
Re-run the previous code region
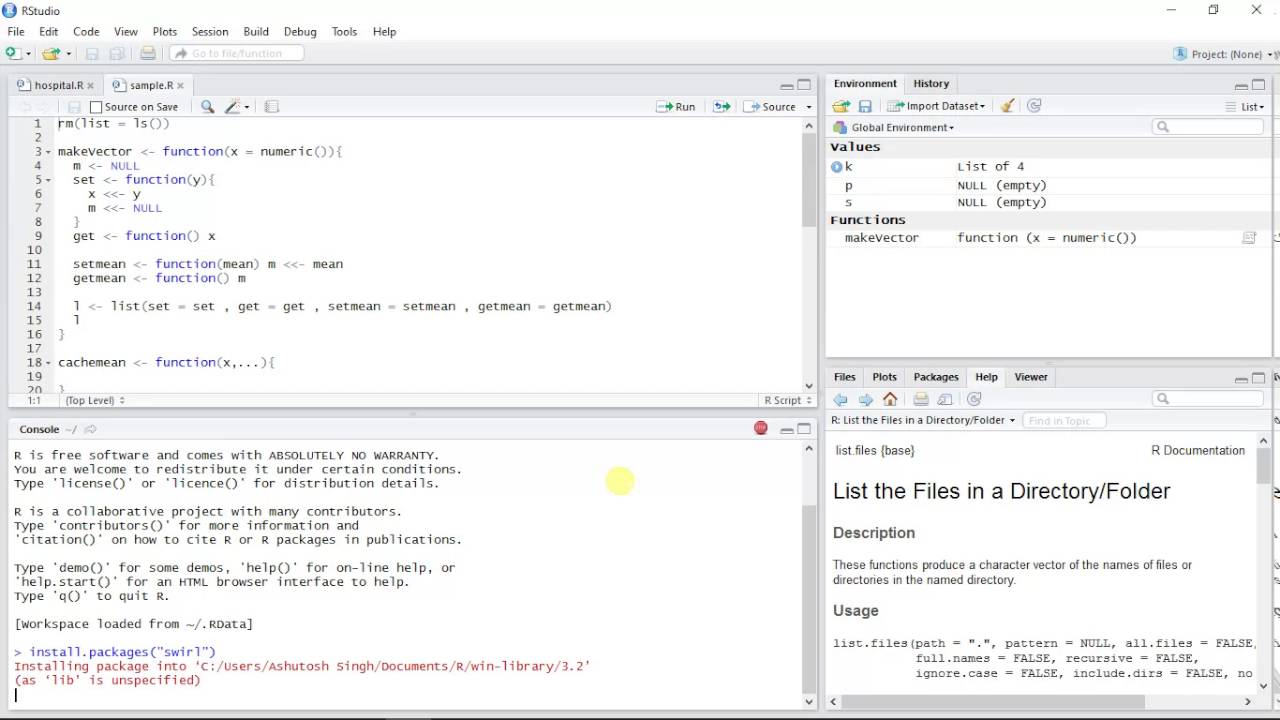click(x=721, y=106)
